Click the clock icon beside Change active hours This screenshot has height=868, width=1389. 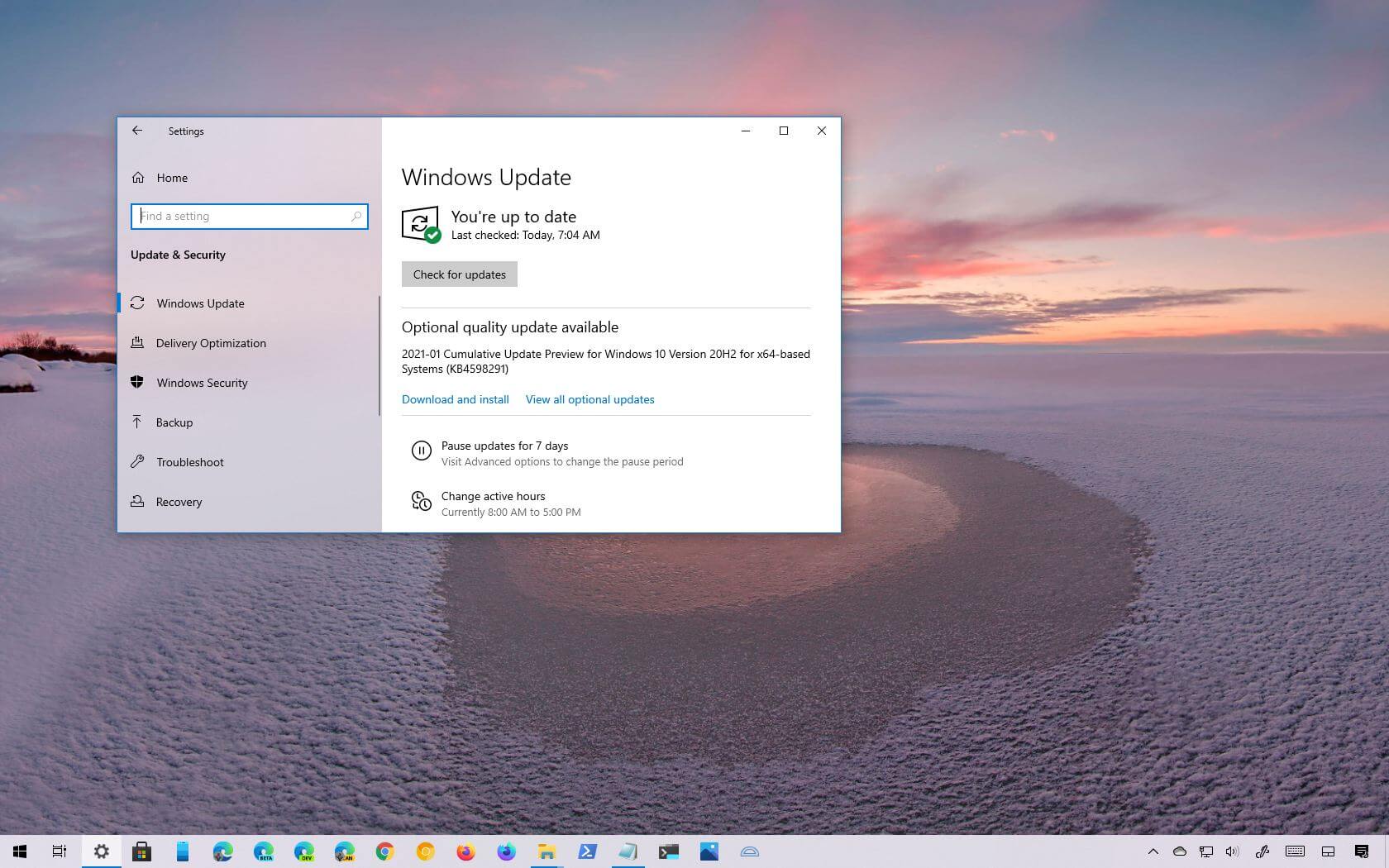coord(422,502)
